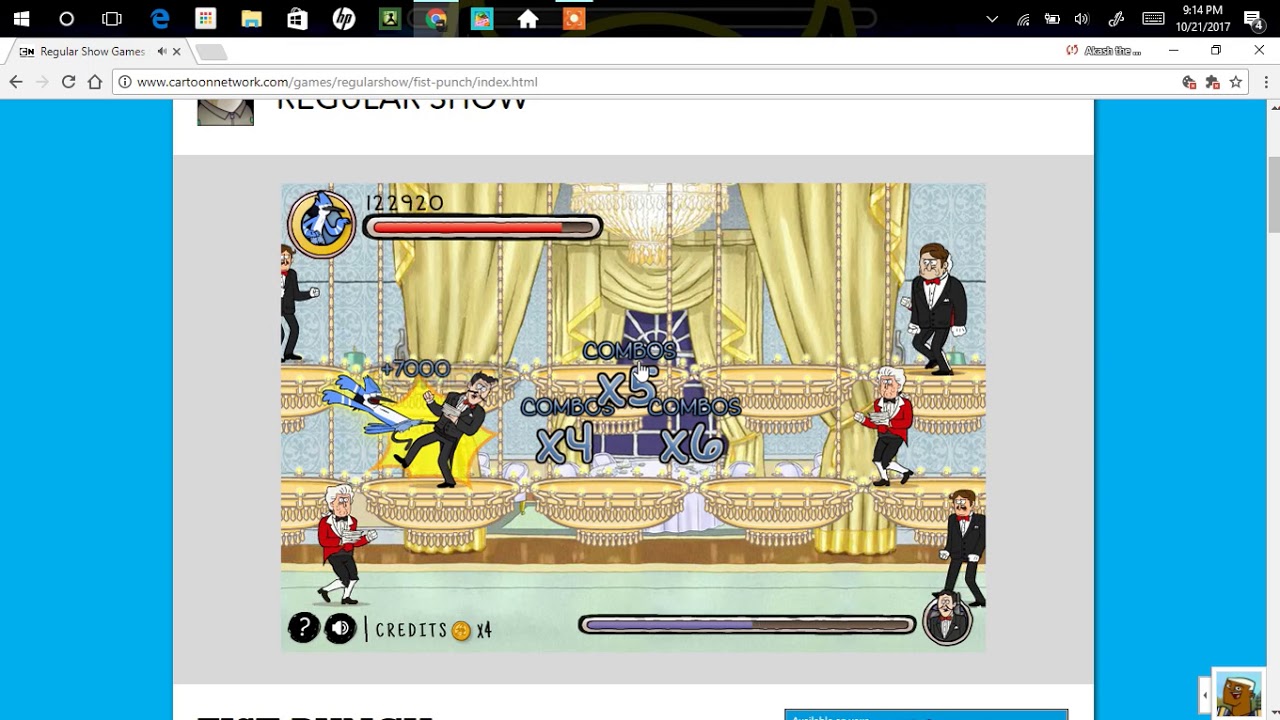View site information icon in address bar
The height and width of the screenshot is (720, 1280).
[x=125, y=82]
